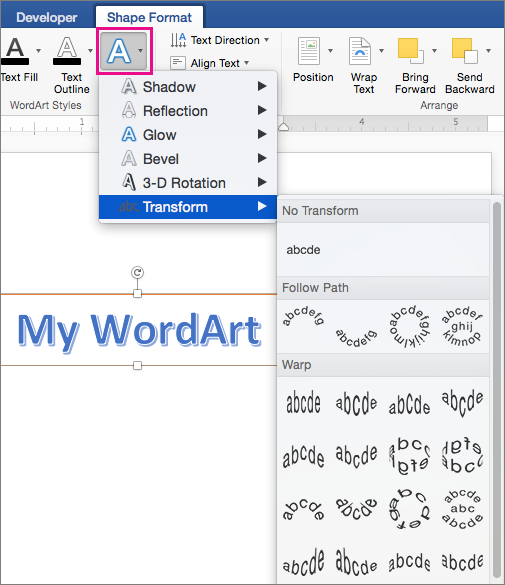Open the Text Fill dropdown arrow
Screen dimensions: 505x585
[38, 50]
